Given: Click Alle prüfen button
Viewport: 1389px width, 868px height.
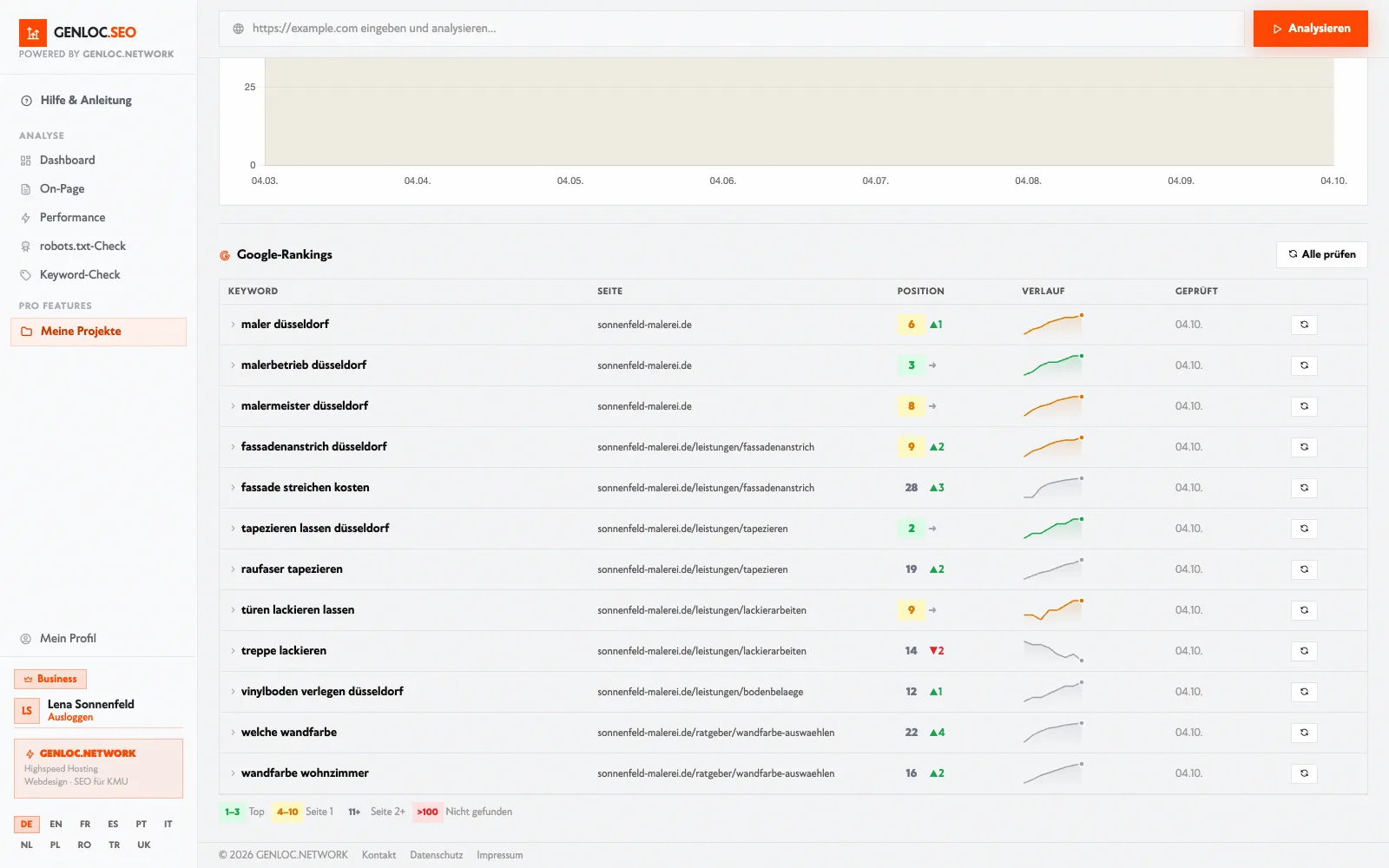Looking at the screenshot, I should coord(1321,254).
